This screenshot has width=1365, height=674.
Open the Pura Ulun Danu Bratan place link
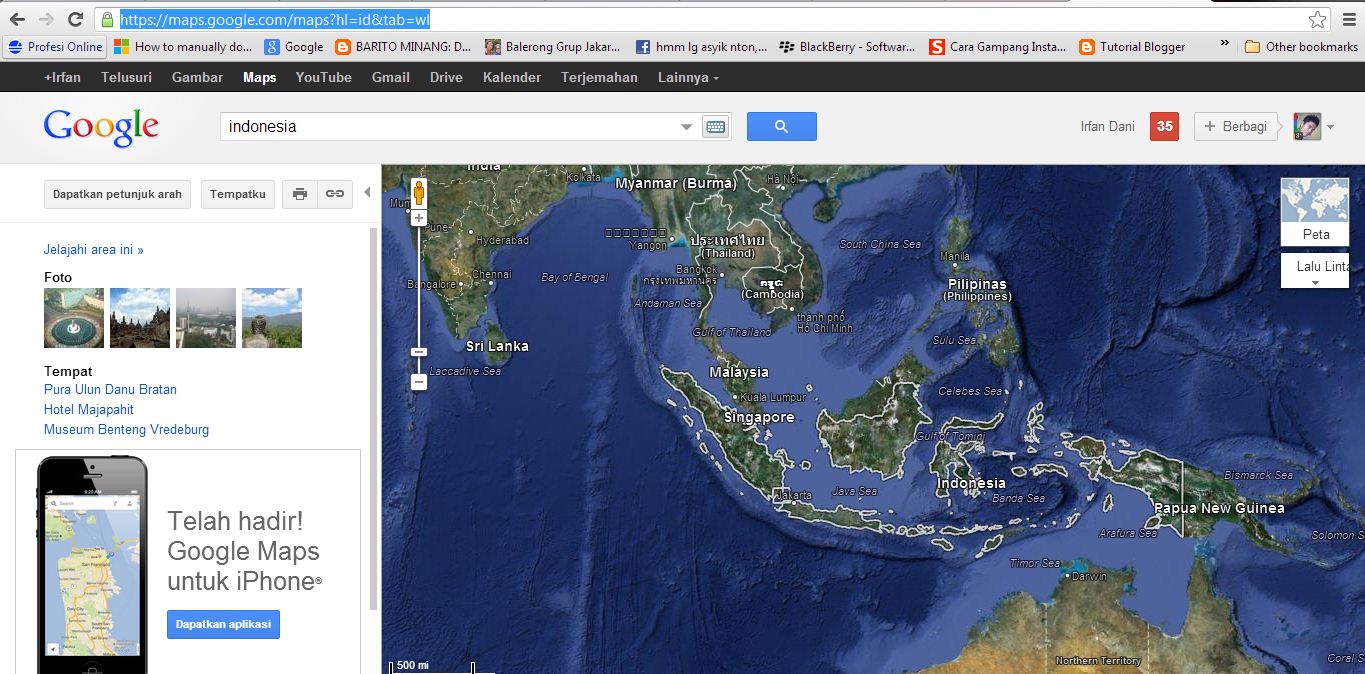click(110, 389)
